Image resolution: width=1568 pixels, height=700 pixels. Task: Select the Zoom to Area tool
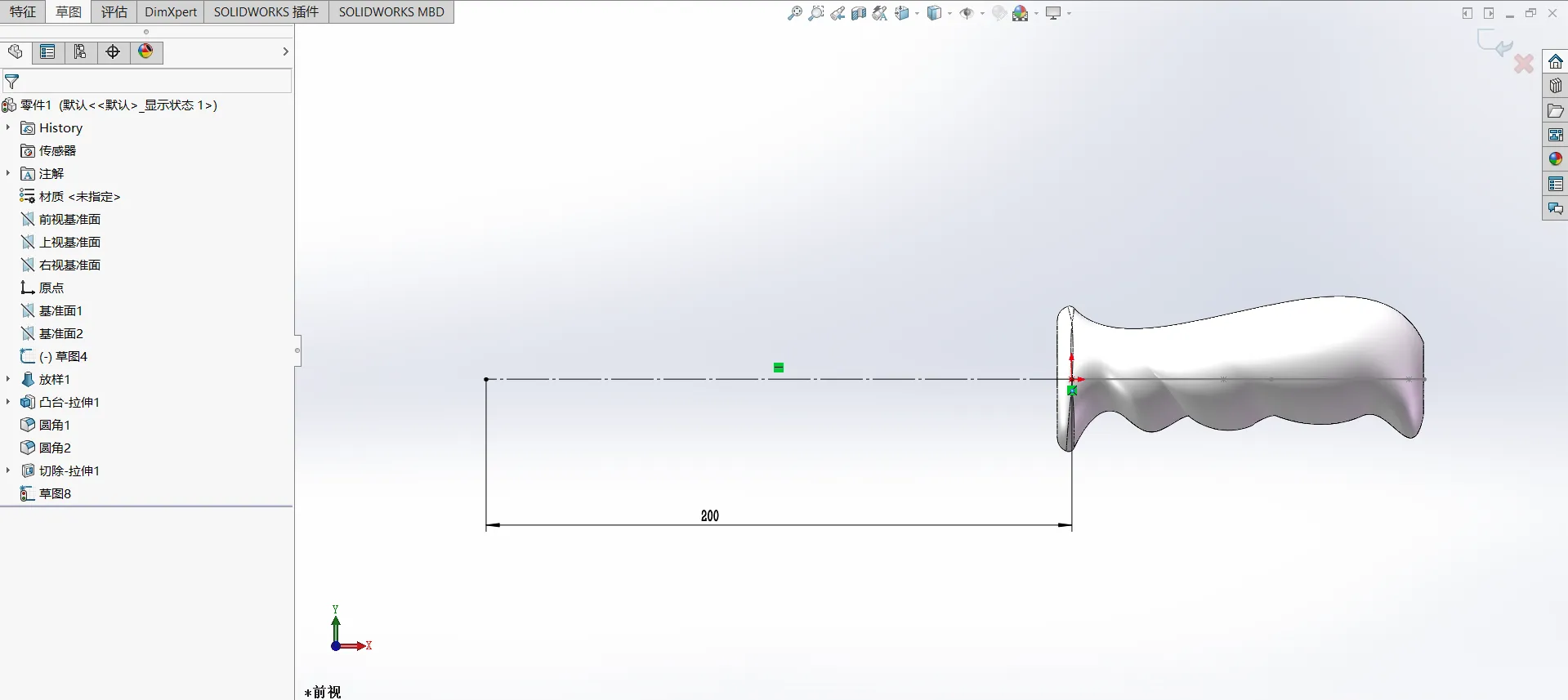click(x=815, y=13)
